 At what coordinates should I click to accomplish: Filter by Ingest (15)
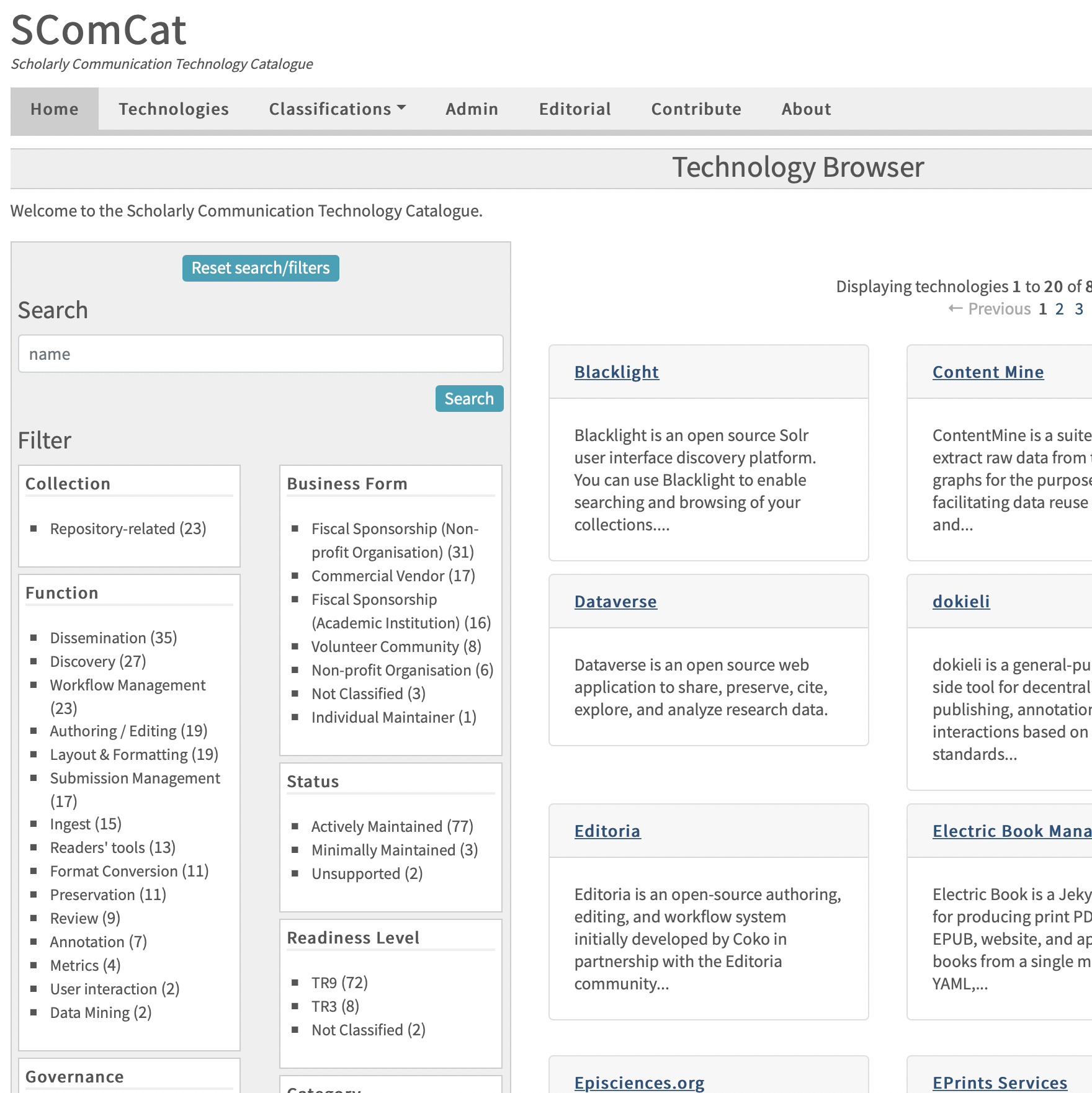[x=86, y=824]
